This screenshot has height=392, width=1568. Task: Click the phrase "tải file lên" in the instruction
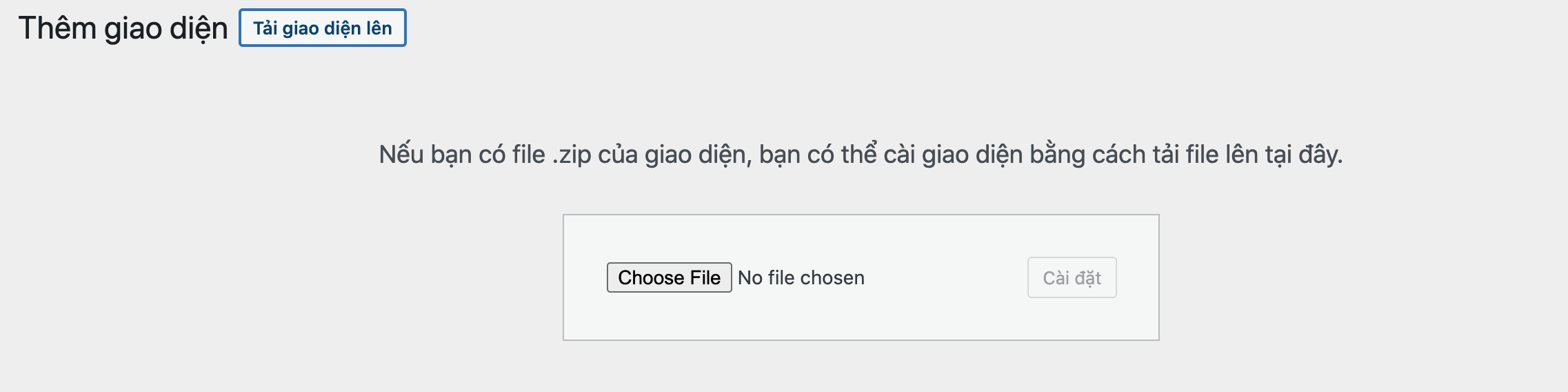click(x=1205, y=154)
